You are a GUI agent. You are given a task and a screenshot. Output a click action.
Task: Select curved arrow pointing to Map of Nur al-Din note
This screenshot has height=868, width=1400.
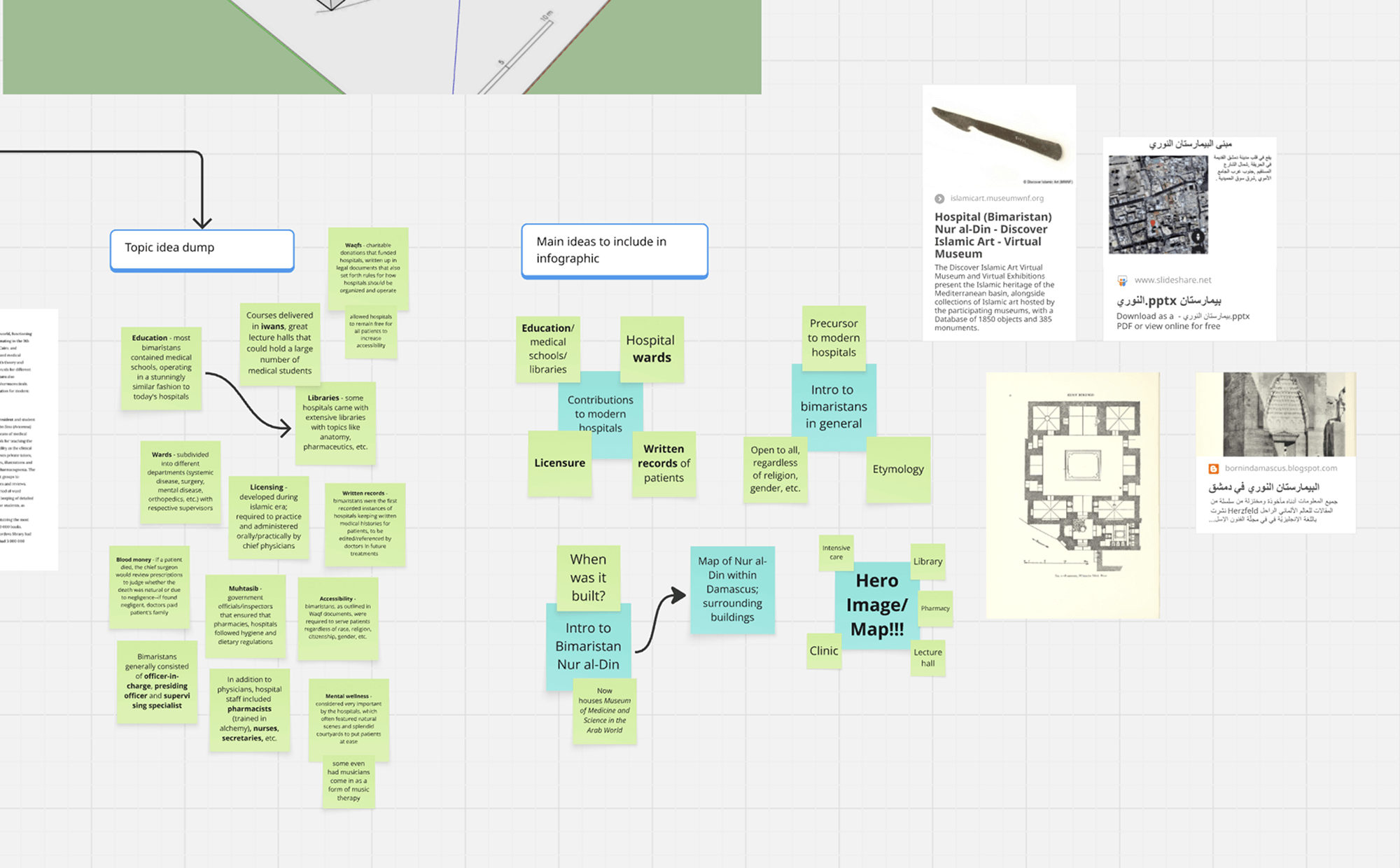656,620
